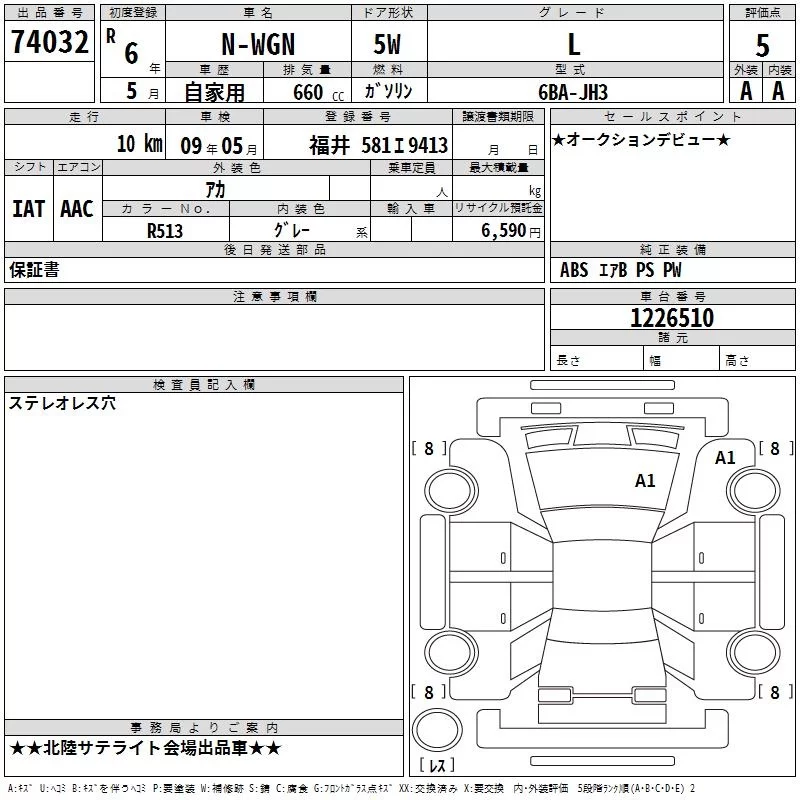The height and width of the screenshot is (800, 800).
Task: Click the inspection date 09年05月
Action: point(219,146)
